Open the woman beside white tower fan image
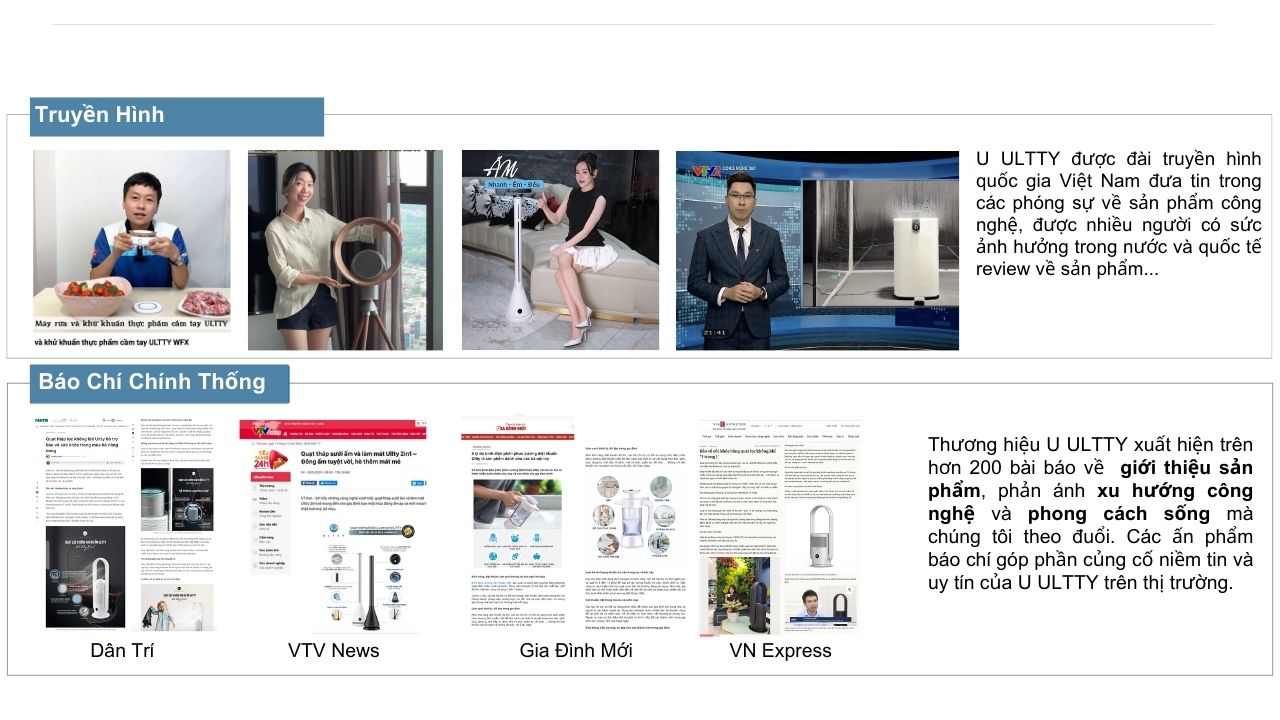The width and height of the screenshot is (1280, 720). click(x=560, y=250)
